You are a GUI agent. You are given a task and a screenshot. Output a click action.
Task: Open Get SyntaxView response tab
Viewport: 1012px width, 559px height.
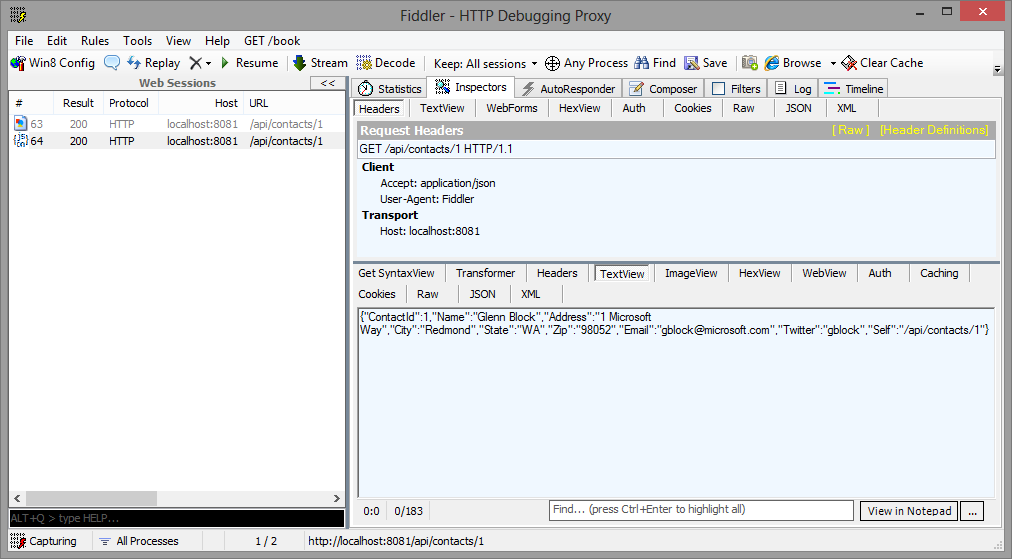pos(396,273)
